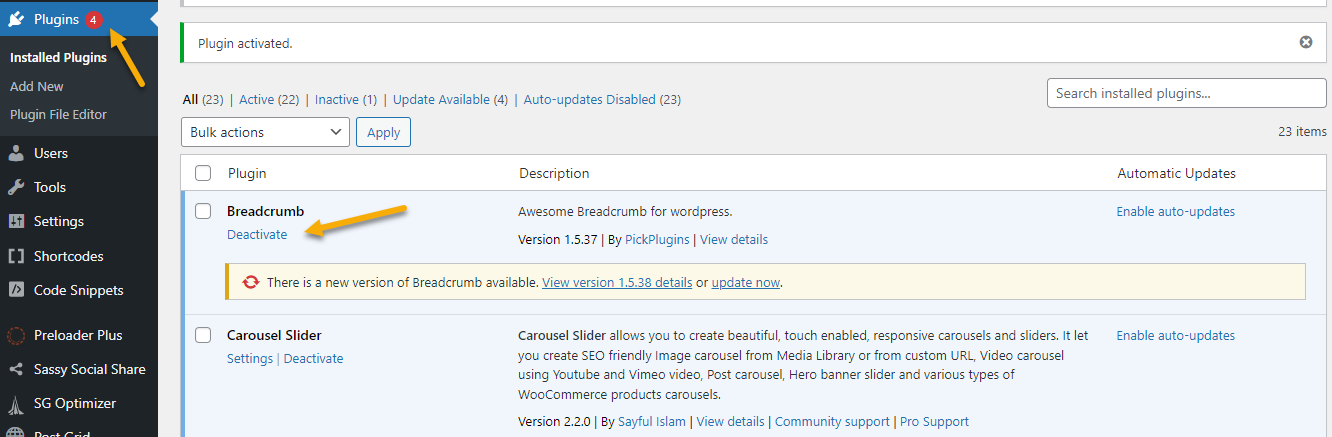The height and width of the screenshot is (437, 1332).
Task: Toggle the select-all plugins checkbox
Action: pyautogui.click(x=203, y=173)
